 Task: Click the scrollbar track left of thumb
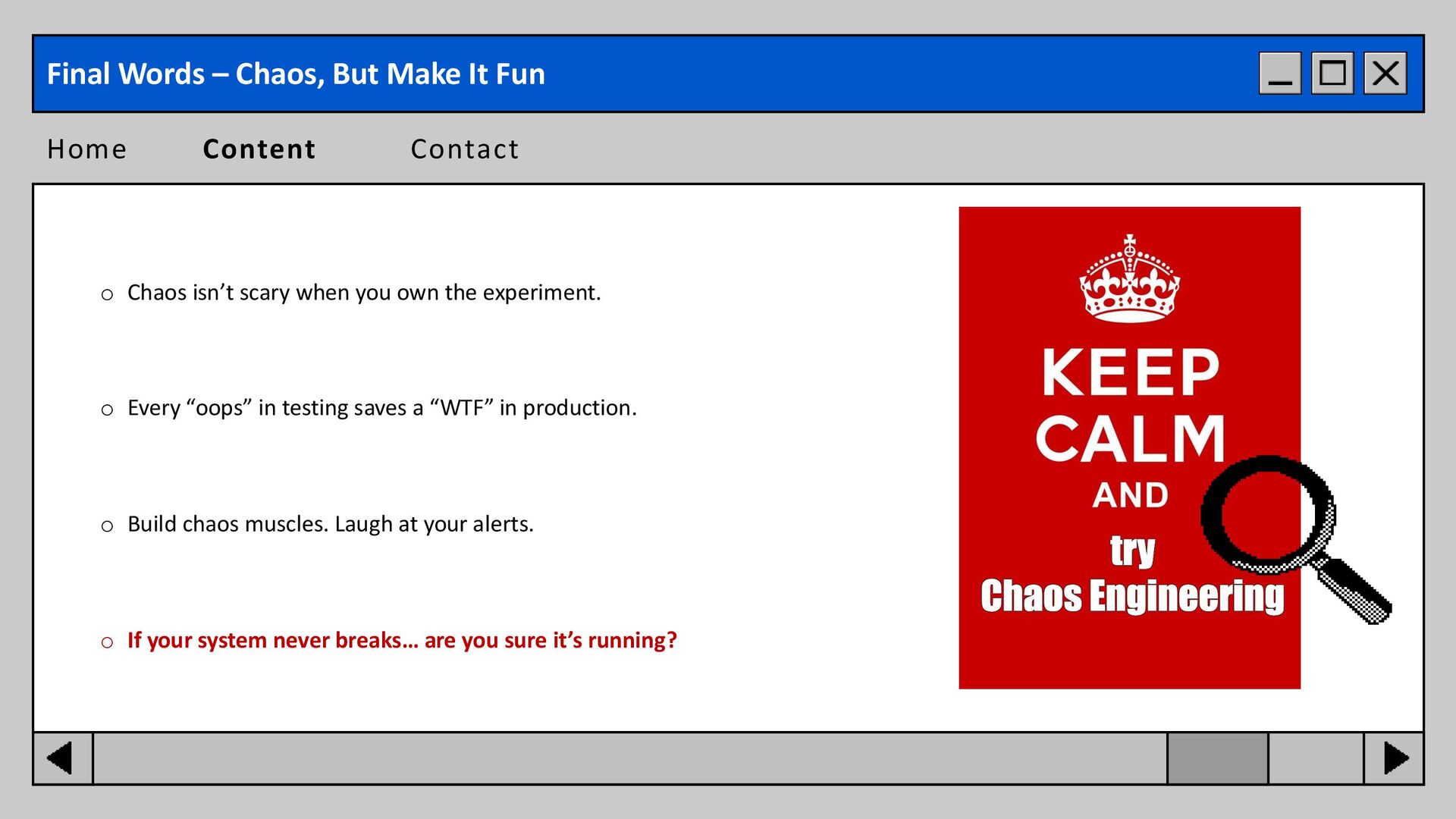[629, 758]
